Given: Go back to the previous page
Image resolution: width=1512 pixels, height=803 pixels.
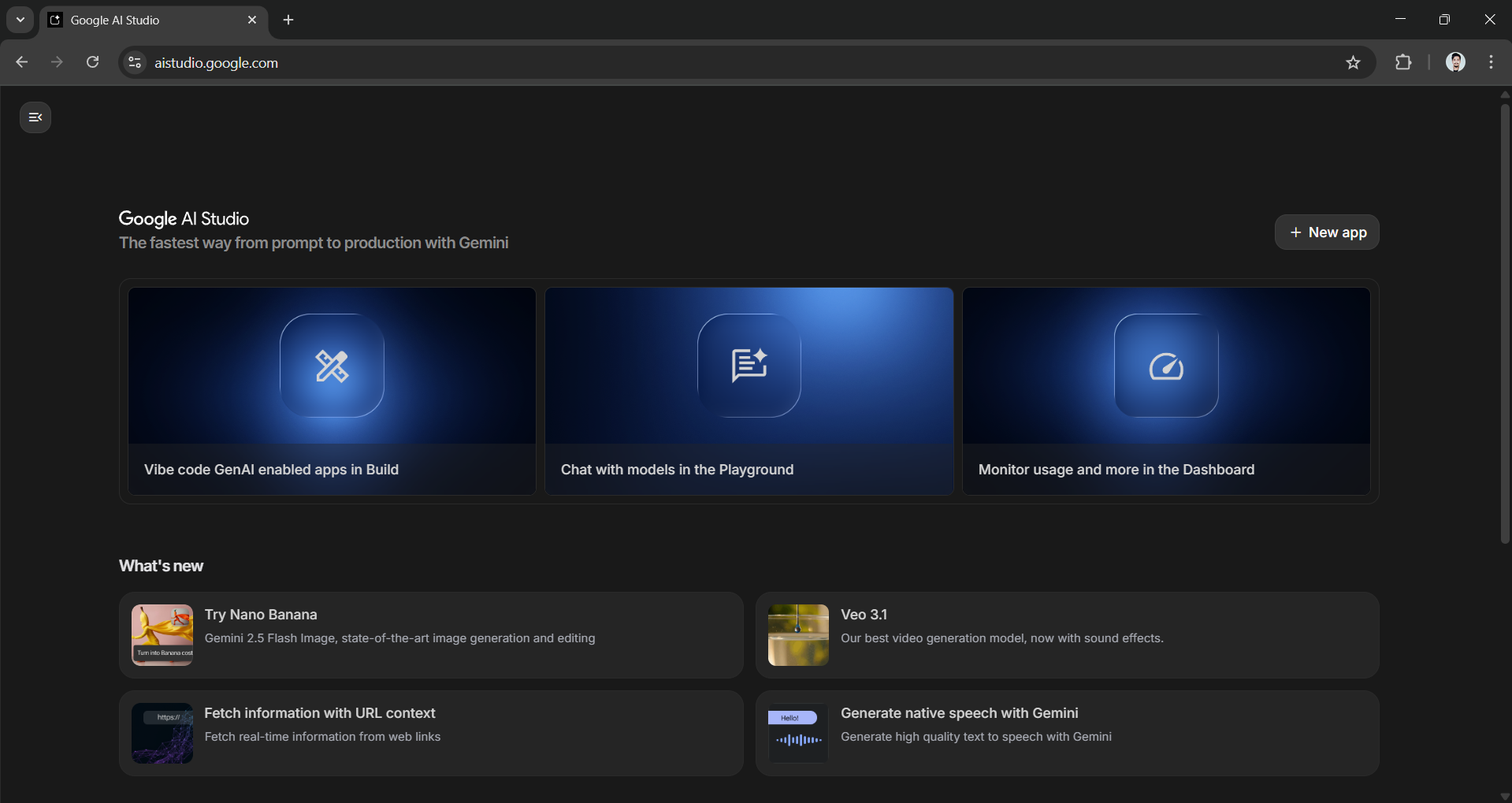Looking at the screenshot, I should pyautogui.click(x=22, y=62).
